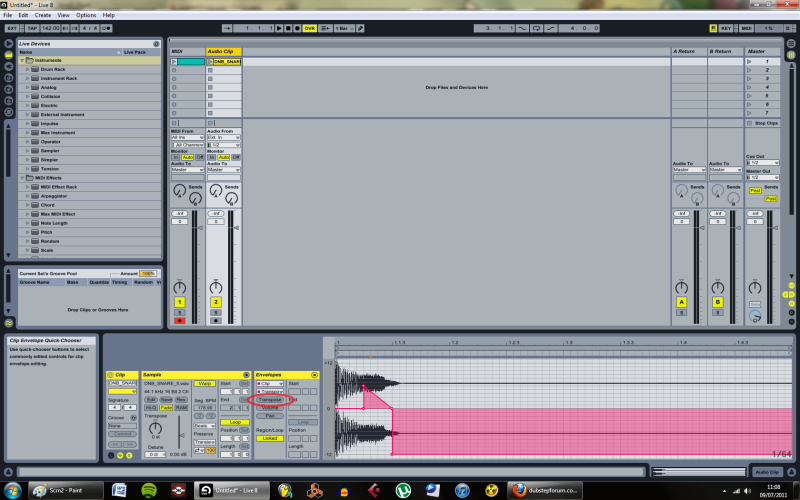The width and height of the screenshot is (800, 500).
Task: Open the Help menu
Action: [109, 15]
